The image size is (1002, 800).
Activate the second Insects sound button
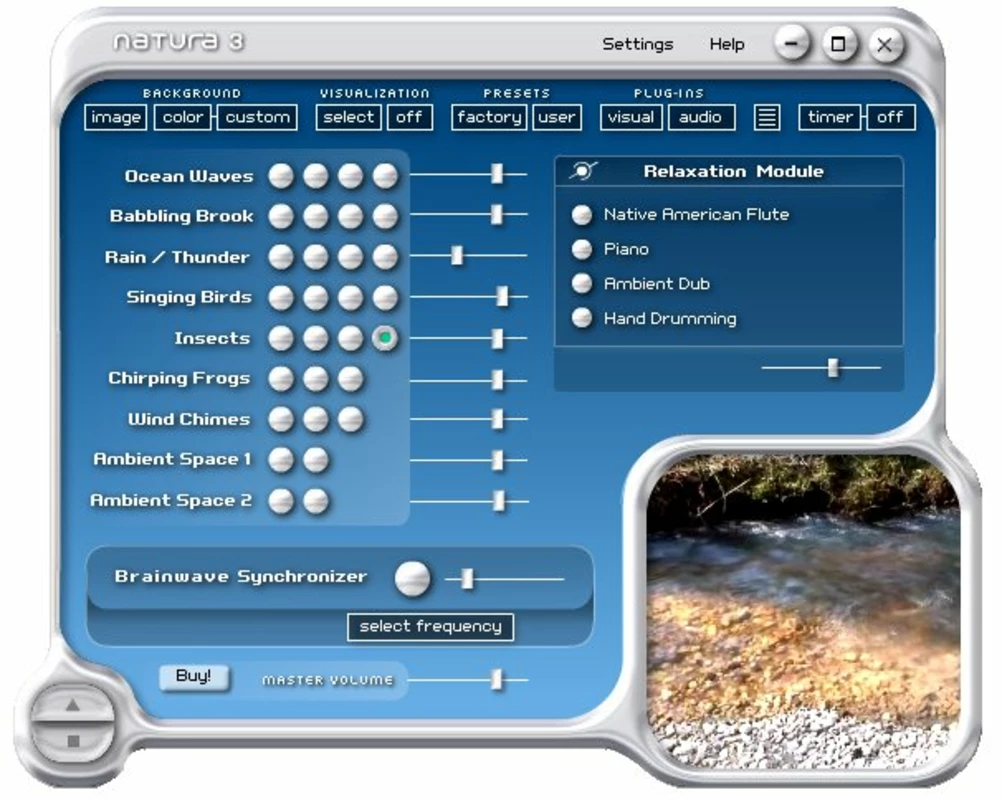click(x=316, y=338)
